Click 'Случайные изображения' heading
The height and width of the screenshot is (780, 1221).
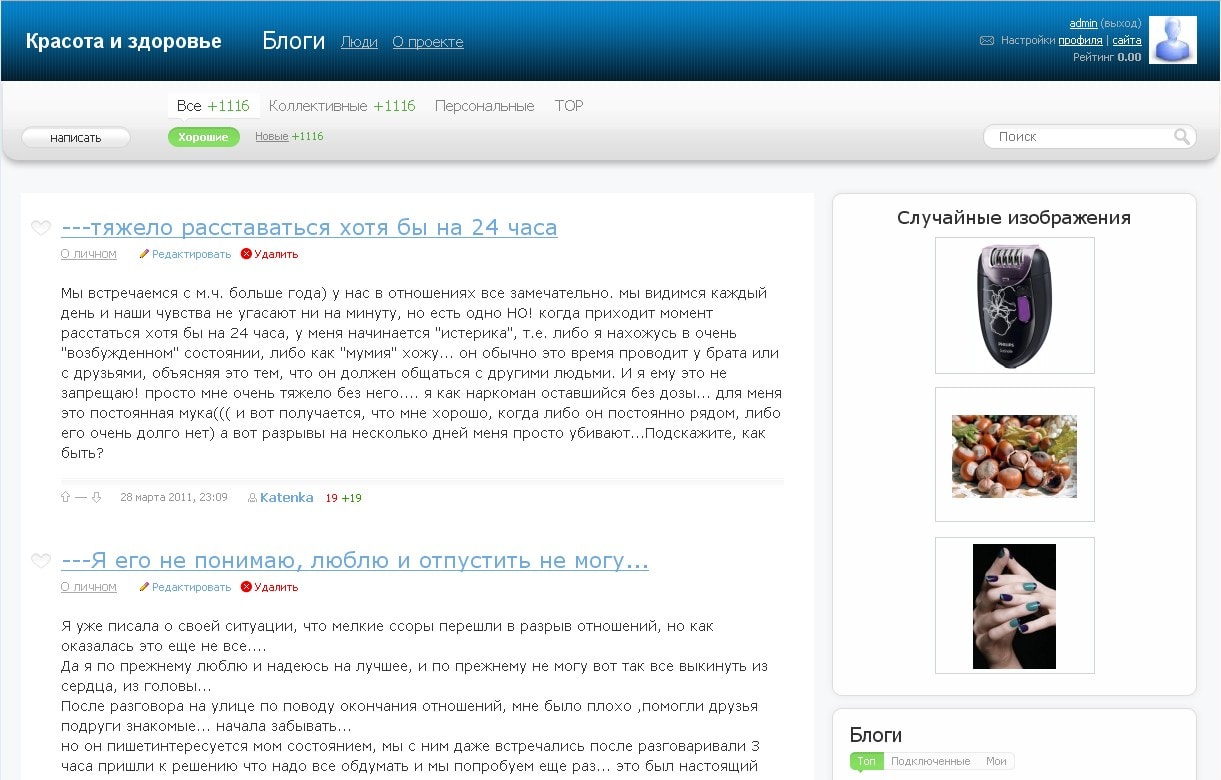1014,218
